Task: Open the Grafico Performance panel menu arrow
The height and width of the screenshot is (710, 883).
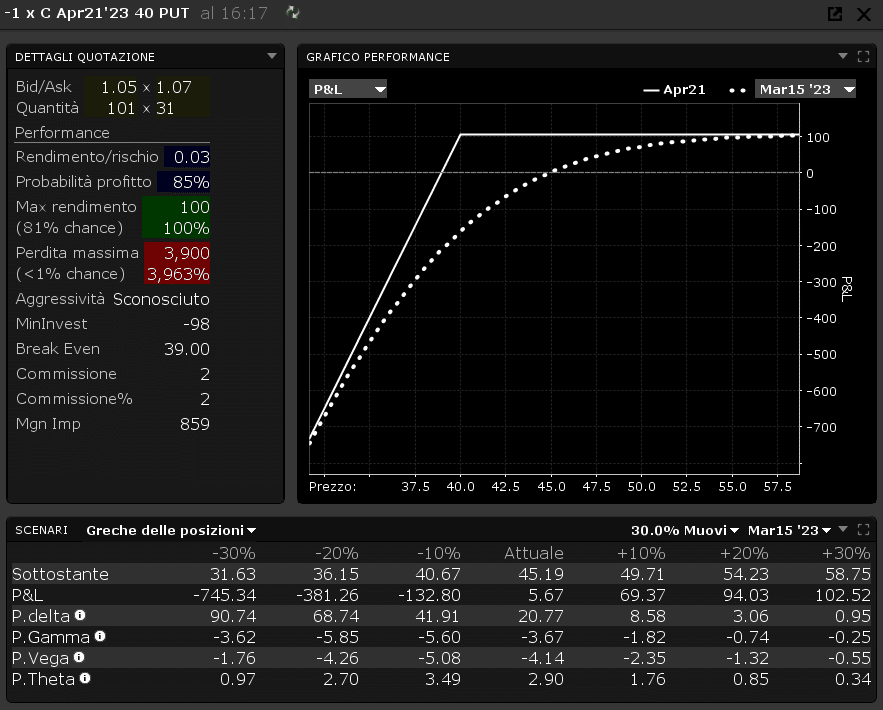Action: (x=842, y=57)
